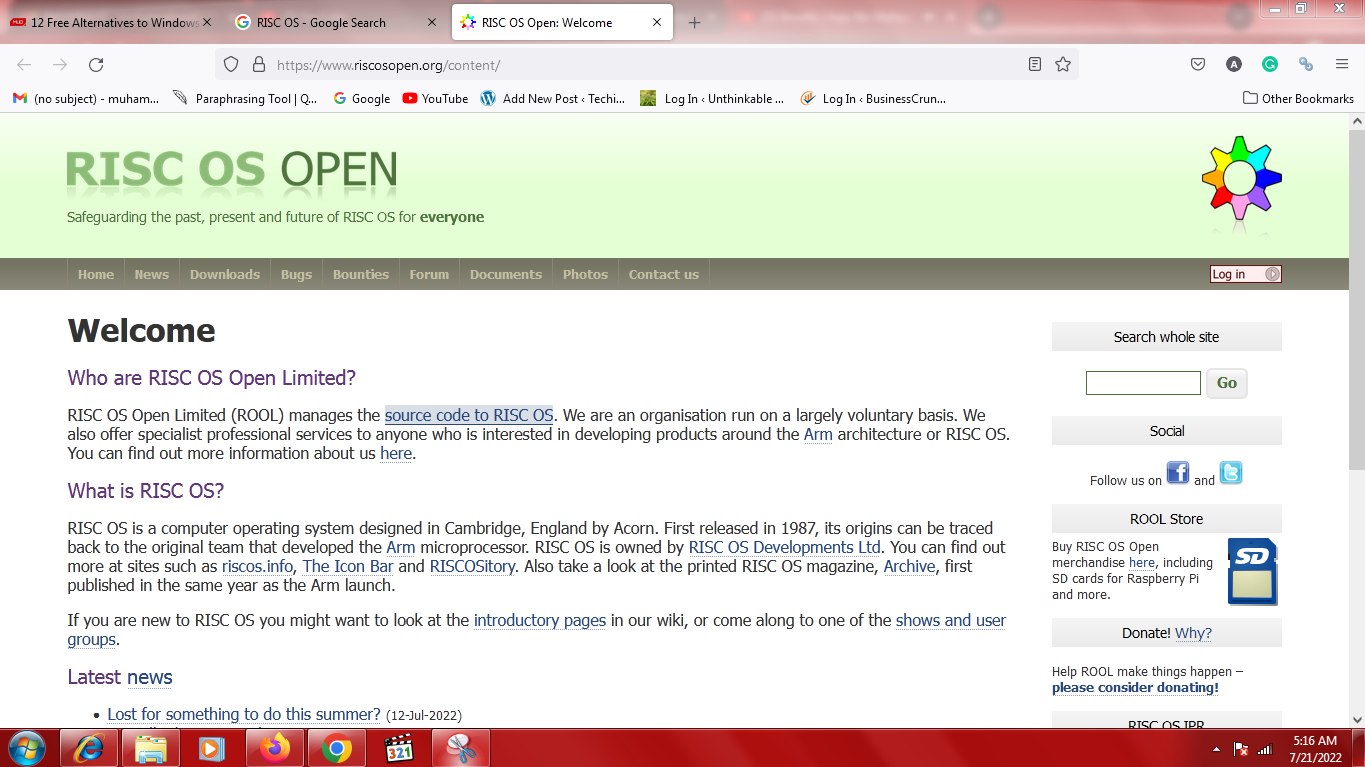Open the Photos nav item
1365x767 pixels.
[585, 274]
